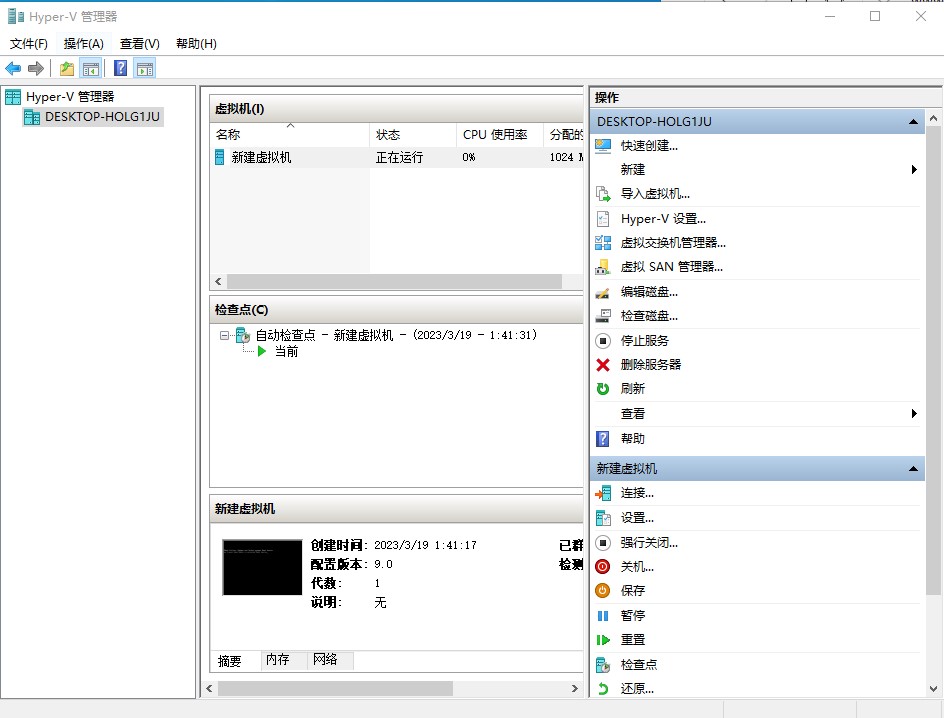Toggle the console tree pane toolbar icon

91,69
